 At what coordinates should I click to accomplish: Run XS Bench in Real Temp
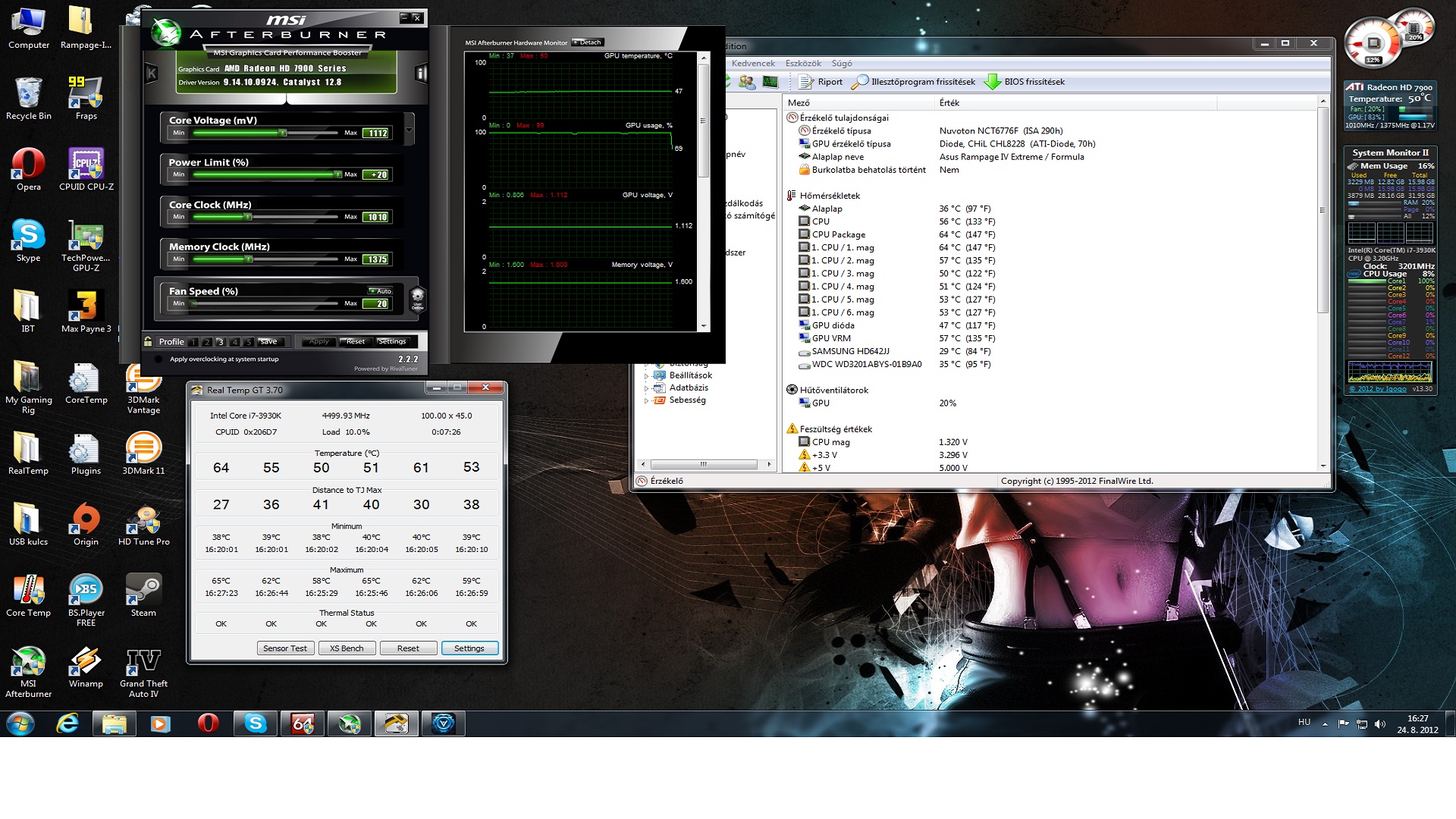[347, 648]
